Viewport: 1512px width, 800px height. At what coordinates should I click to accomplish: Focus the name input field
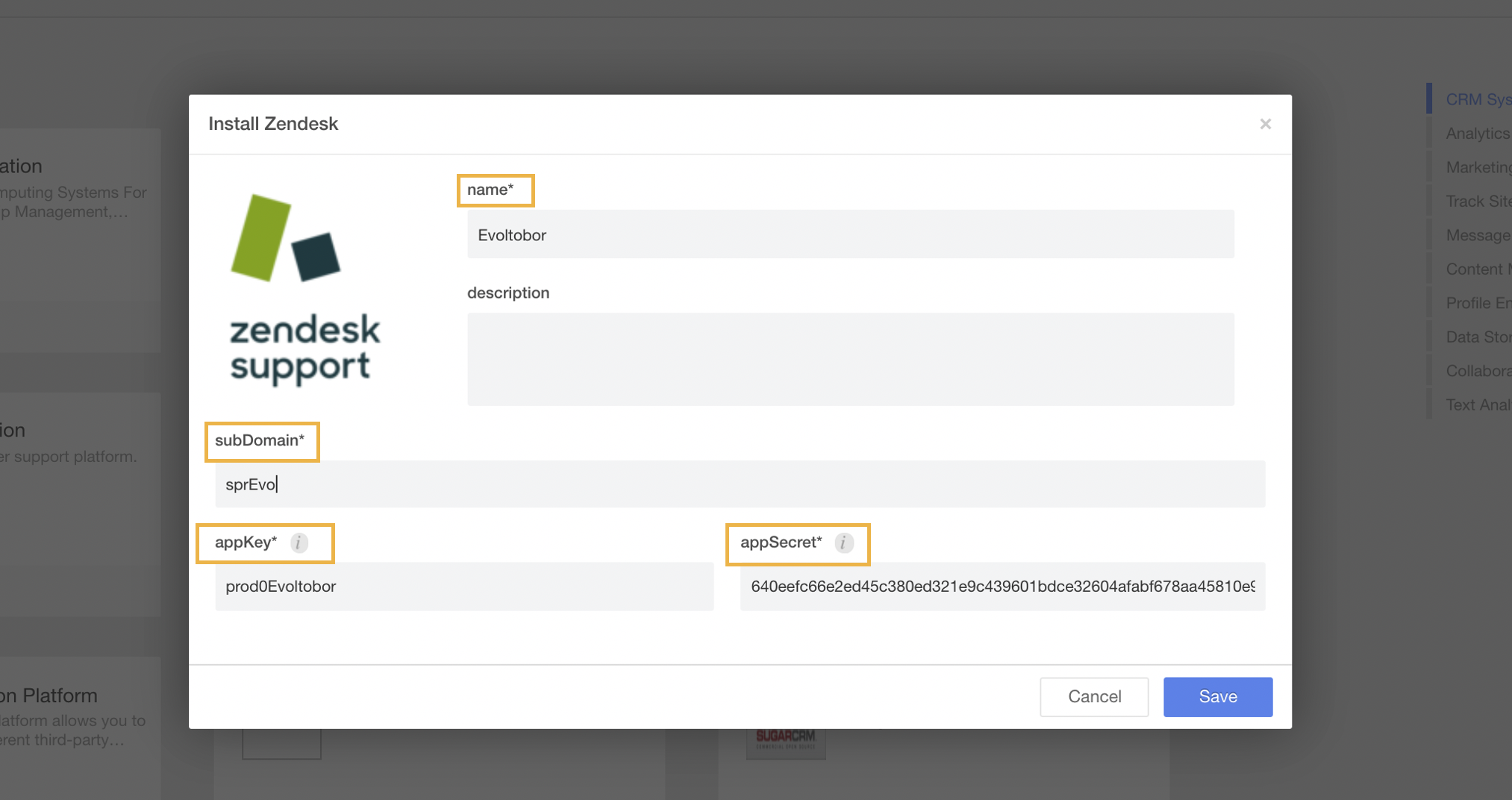[850, 234]
